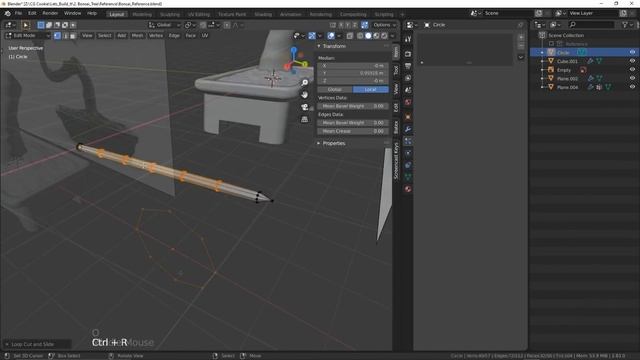Click the mesh data icon beside Circle in the outliner
This screenshot has height=360, width=640.
[x=582, y=52]
